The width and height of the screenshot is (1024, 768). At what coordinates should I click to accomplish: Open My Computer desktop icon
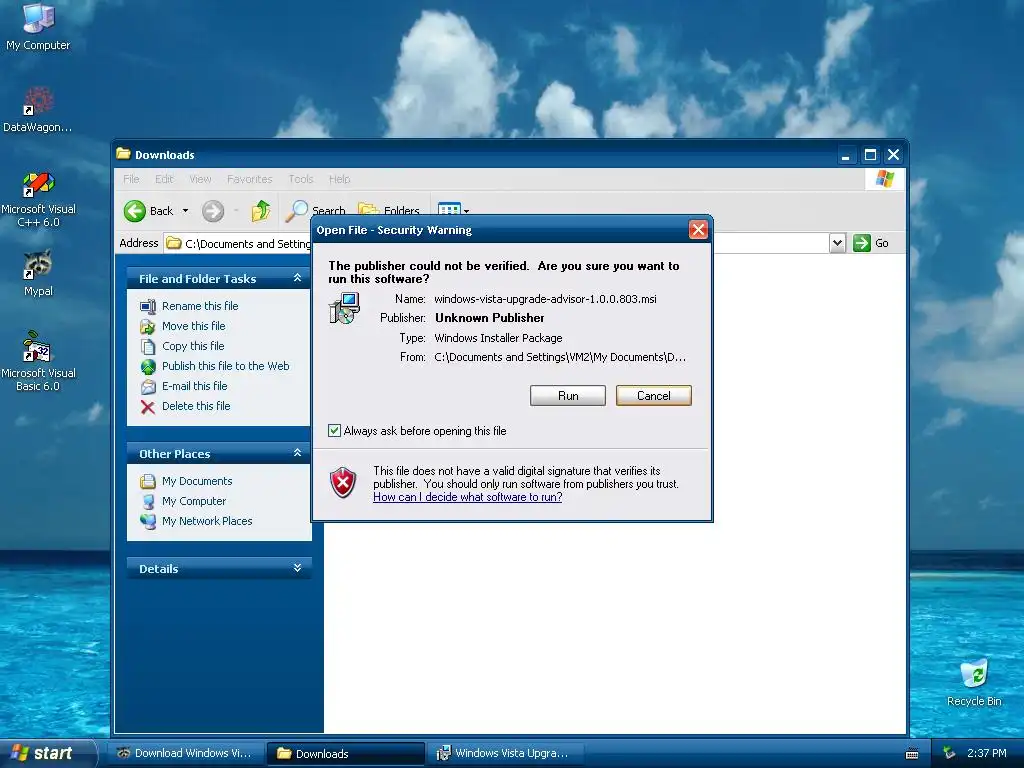[x=38, y=26]
